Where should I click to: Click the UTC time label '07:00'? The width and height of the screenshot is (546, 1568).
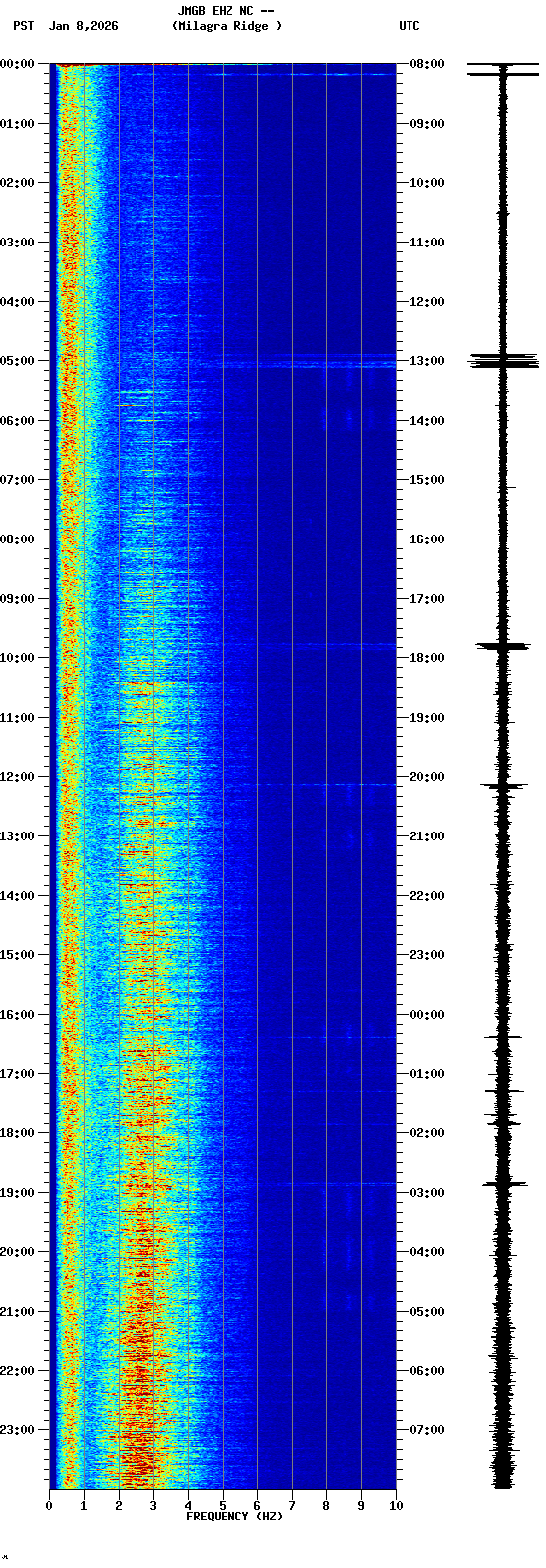click(x=427, y=1430)
